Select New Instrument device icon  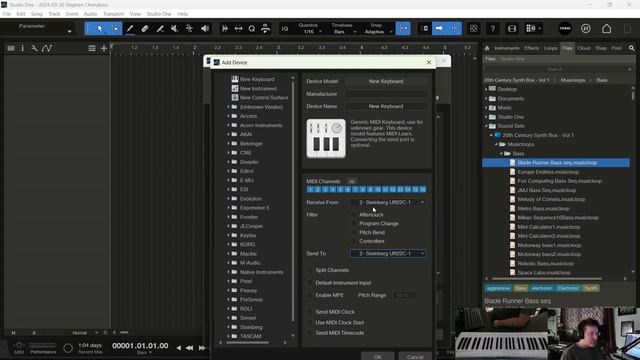coord(235,88)
